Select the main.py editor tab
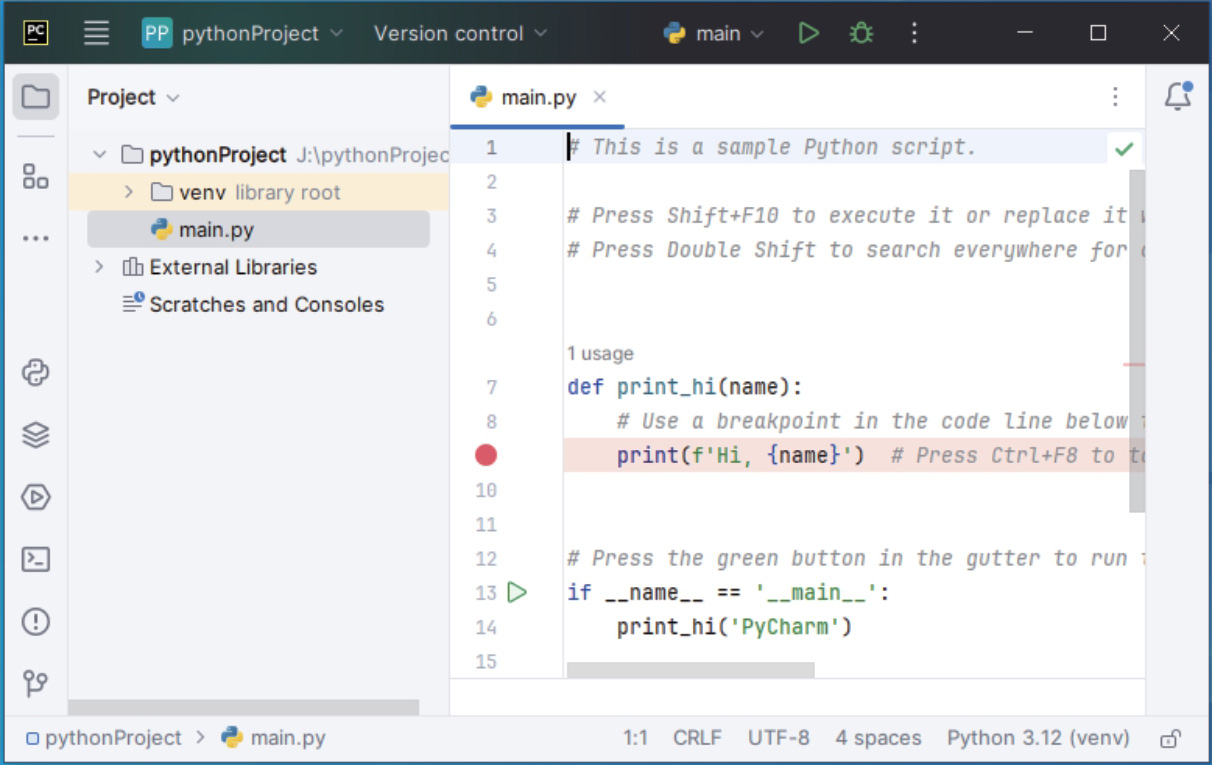This screenshot has width=1212, height=765. [537, 97]
